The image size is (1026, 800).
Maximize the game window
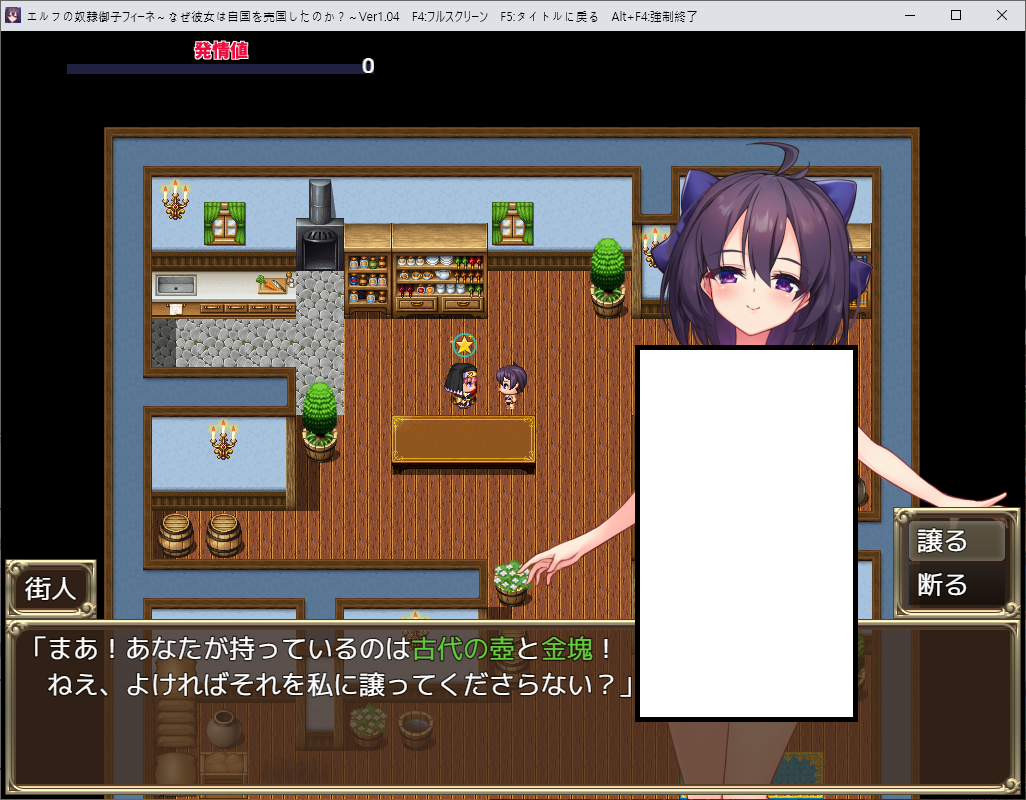tap(956, 15)
